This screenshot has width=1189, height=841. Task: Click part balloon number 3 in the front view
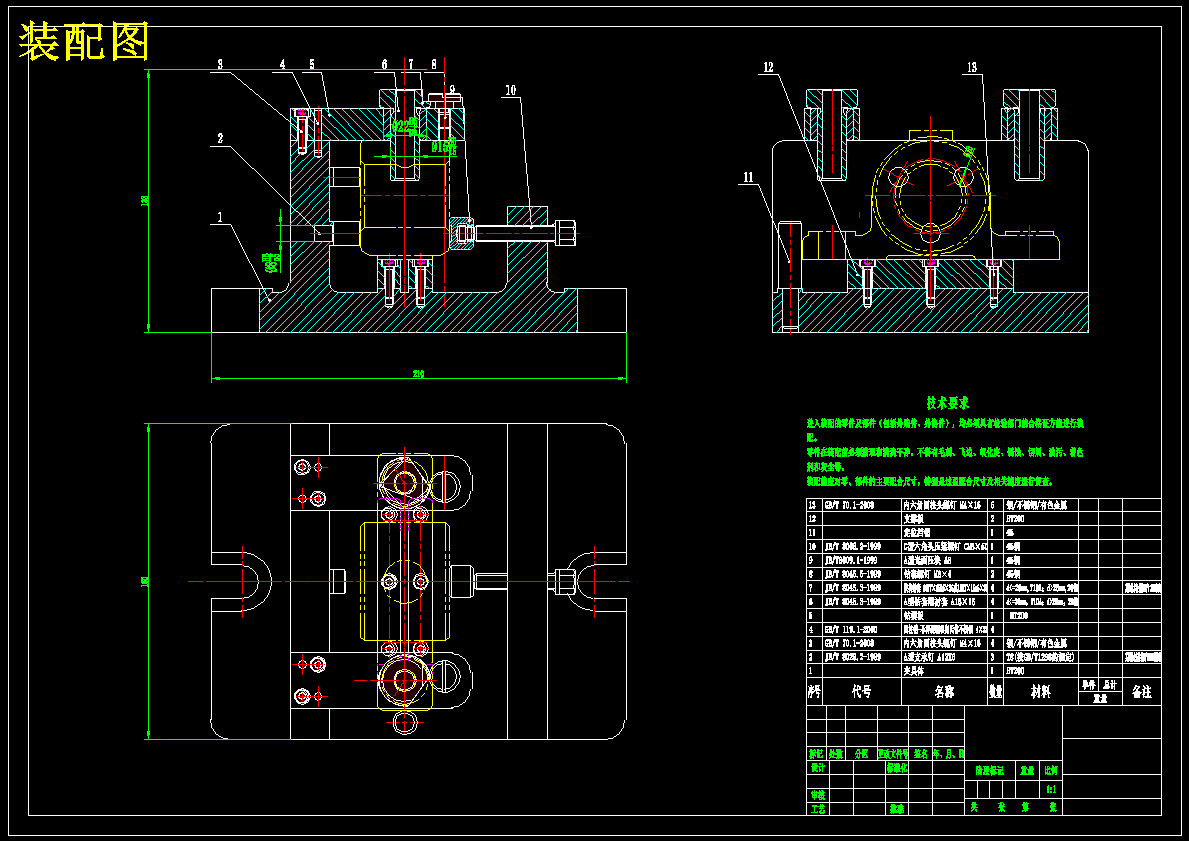click(x=221, y=64)
